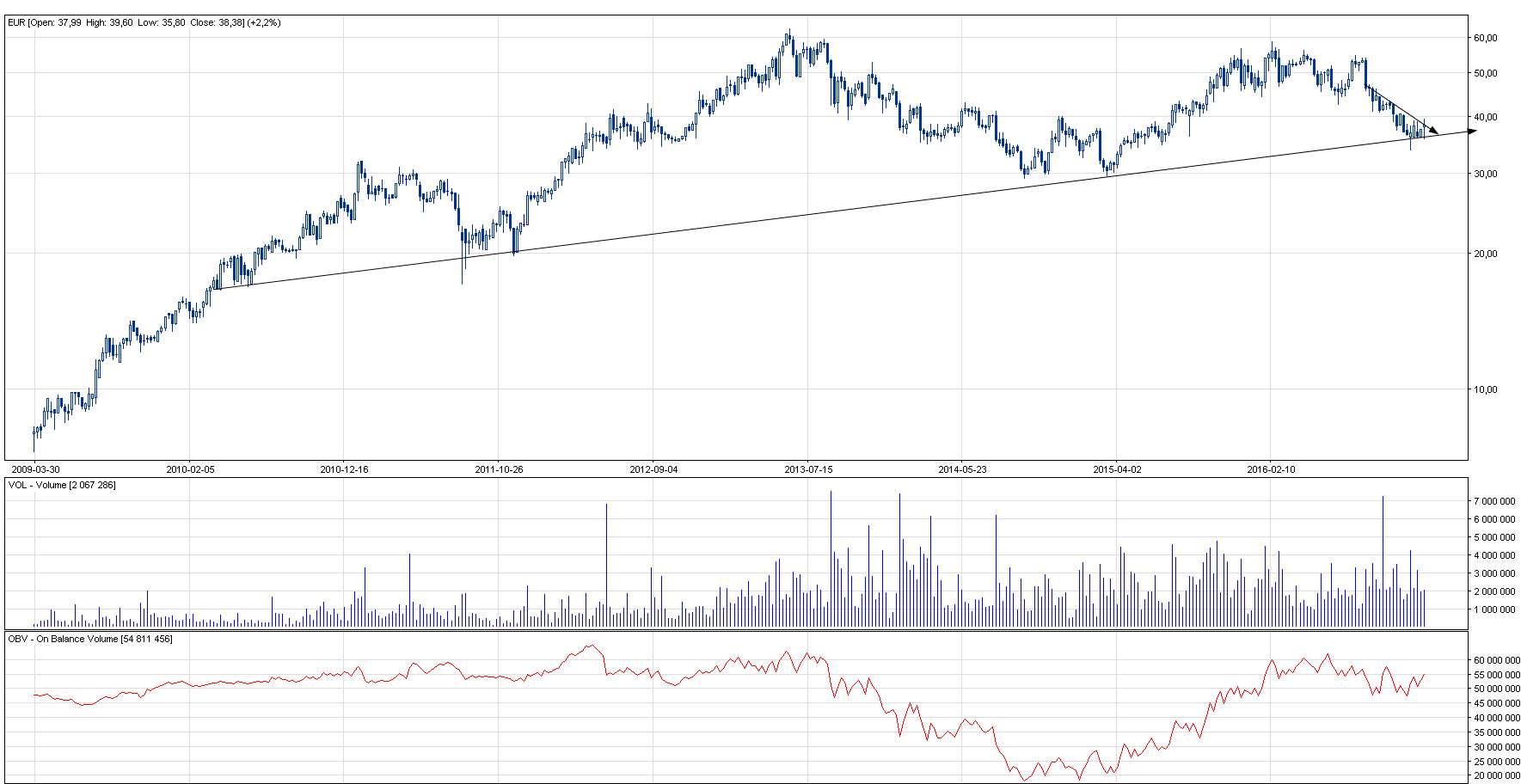
Task: Click the 7 000 000 volume axis label
Action: click(x=1493, y=501)
